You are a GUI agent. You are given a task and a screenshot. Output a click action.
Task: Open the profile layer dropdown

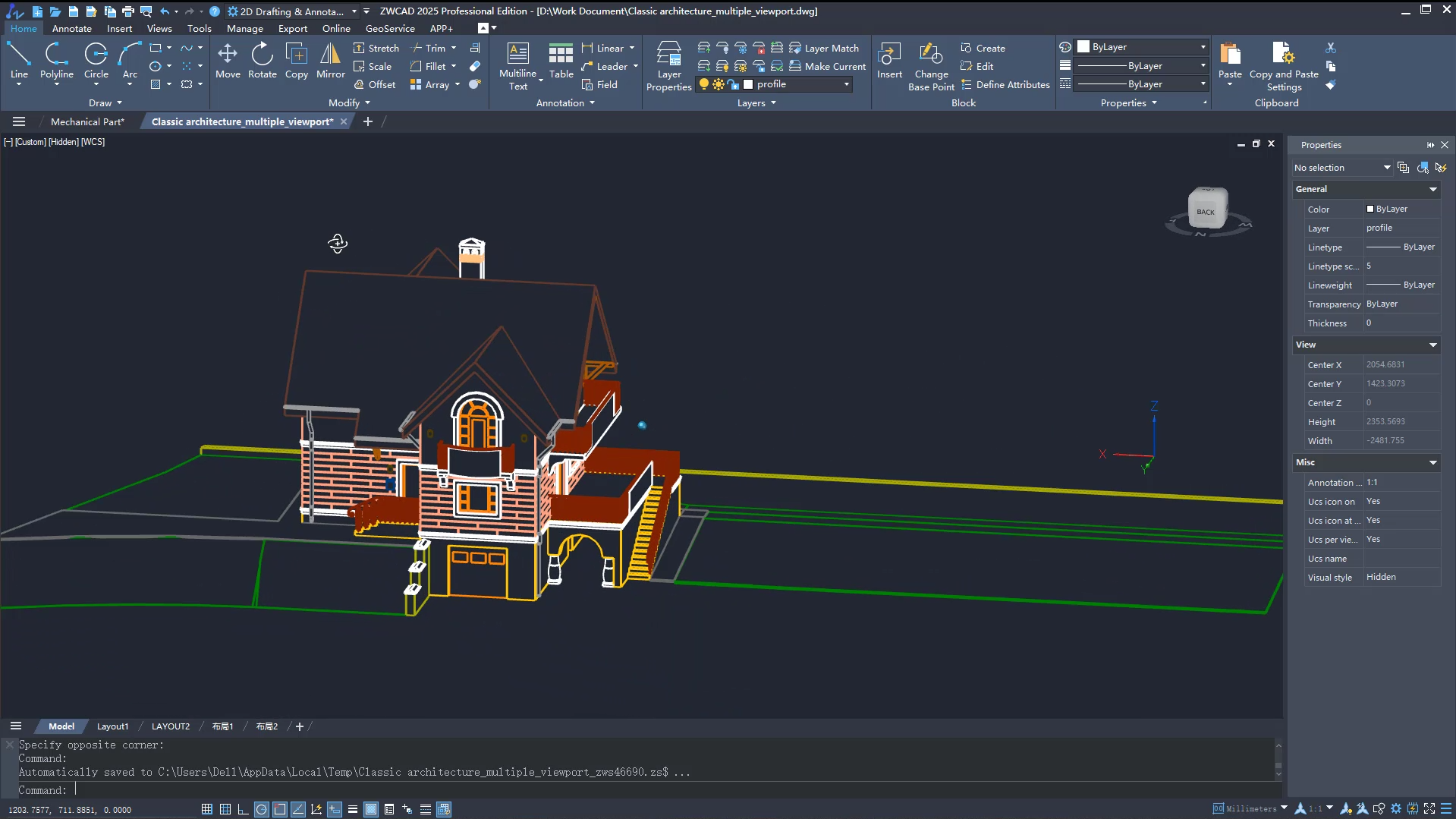pos(846,84)
